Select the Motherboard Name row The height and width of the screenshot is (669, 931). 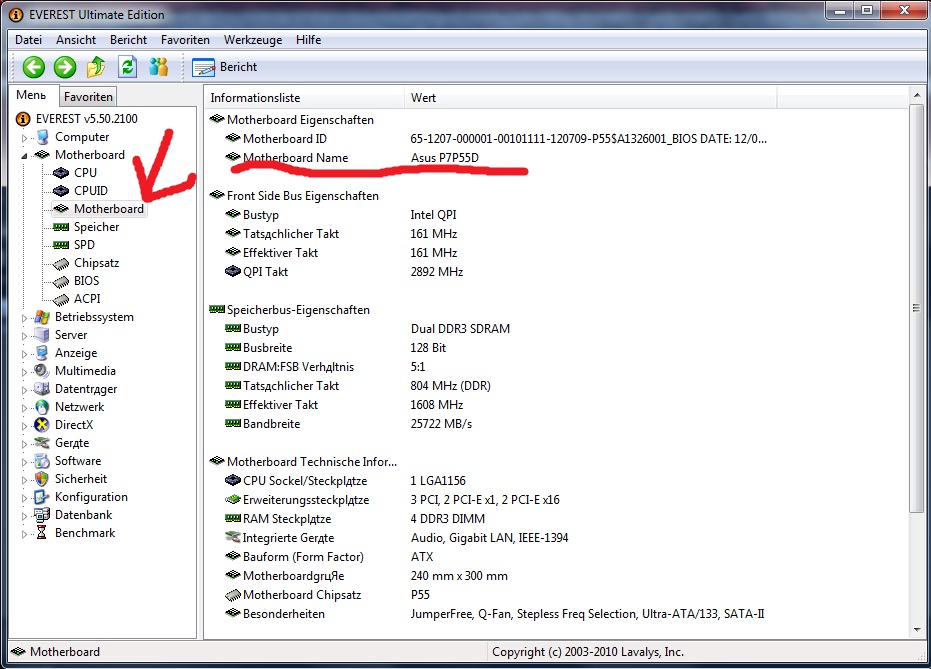(x=352, y=158)
